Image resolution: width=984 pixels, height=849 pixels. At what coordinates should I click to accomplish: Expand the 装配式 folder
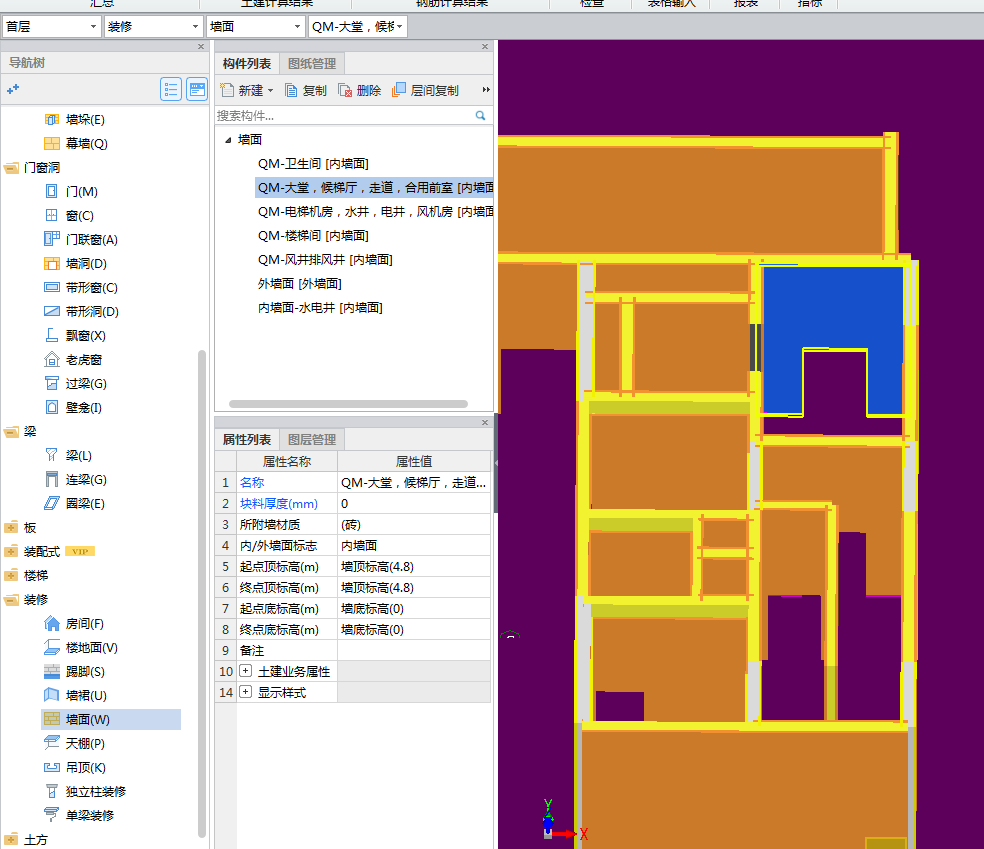click(11, 552)
